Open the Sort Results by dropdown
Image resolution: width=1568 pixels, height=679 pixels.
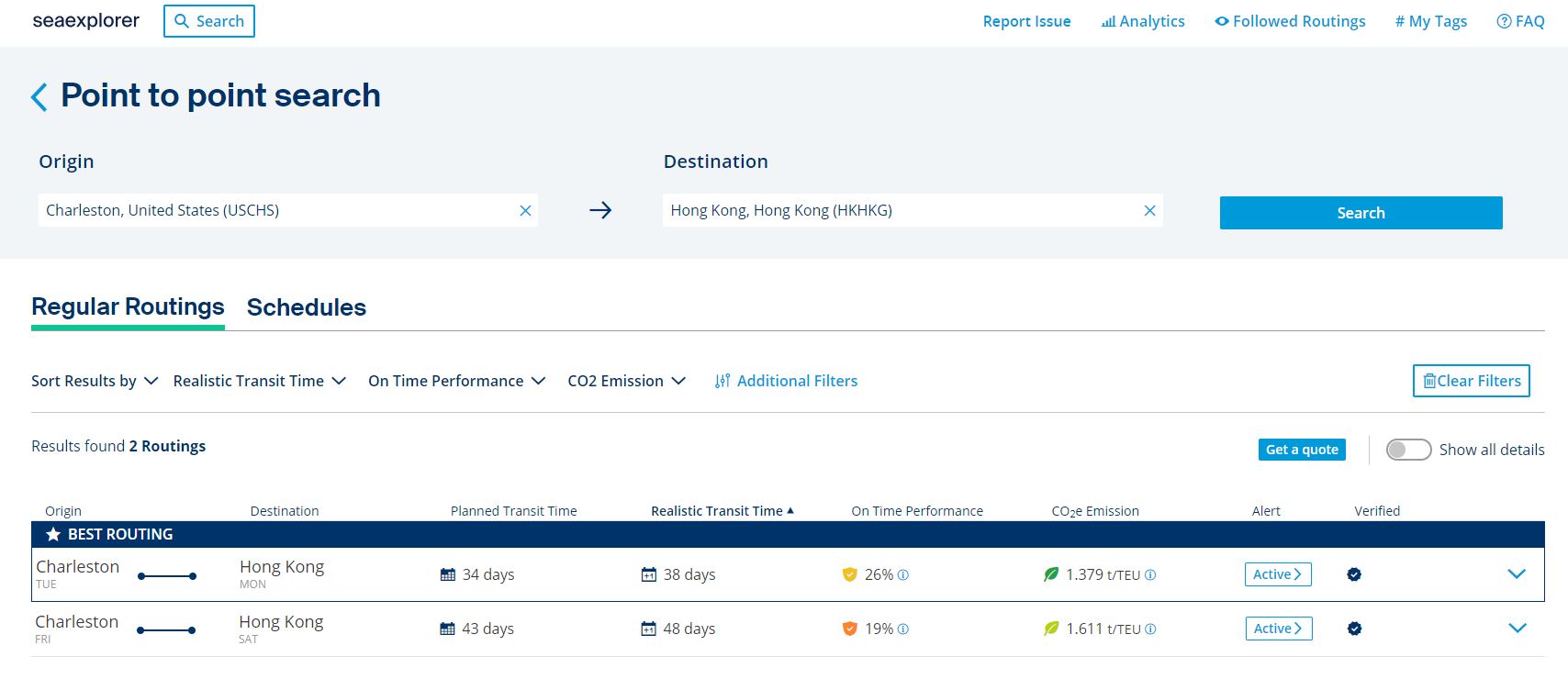[x=95, y=381]
